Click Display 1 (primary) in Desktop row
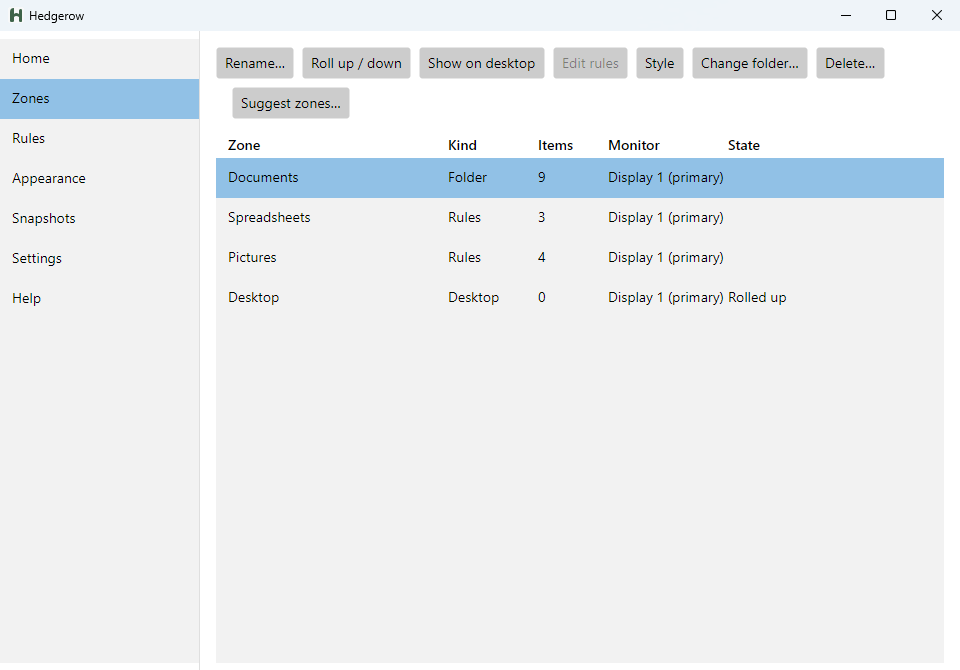960x670 pixels. (x=666, y=298)
